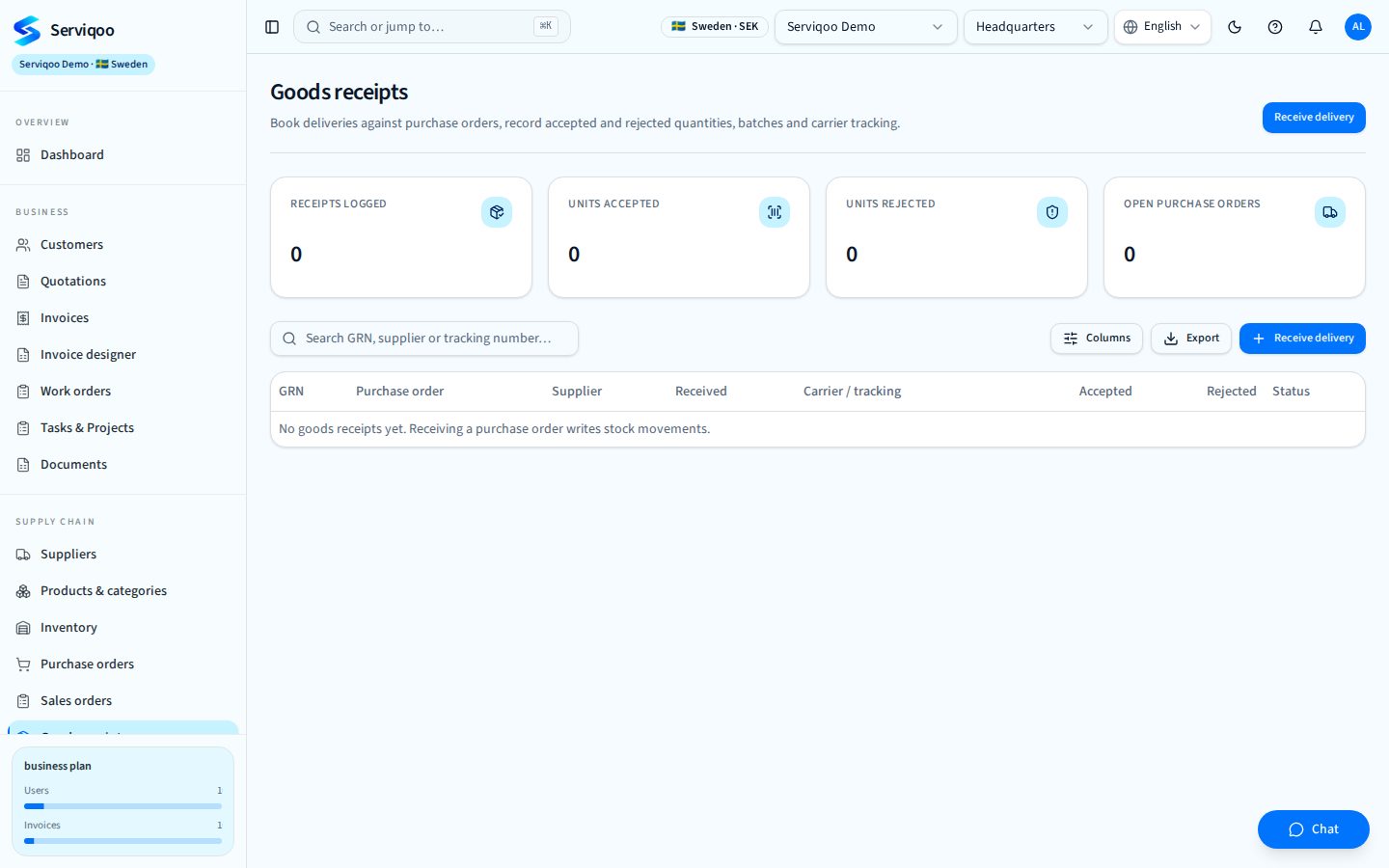
Task: Open Tasks & Projects
Action: click(123, 428)
